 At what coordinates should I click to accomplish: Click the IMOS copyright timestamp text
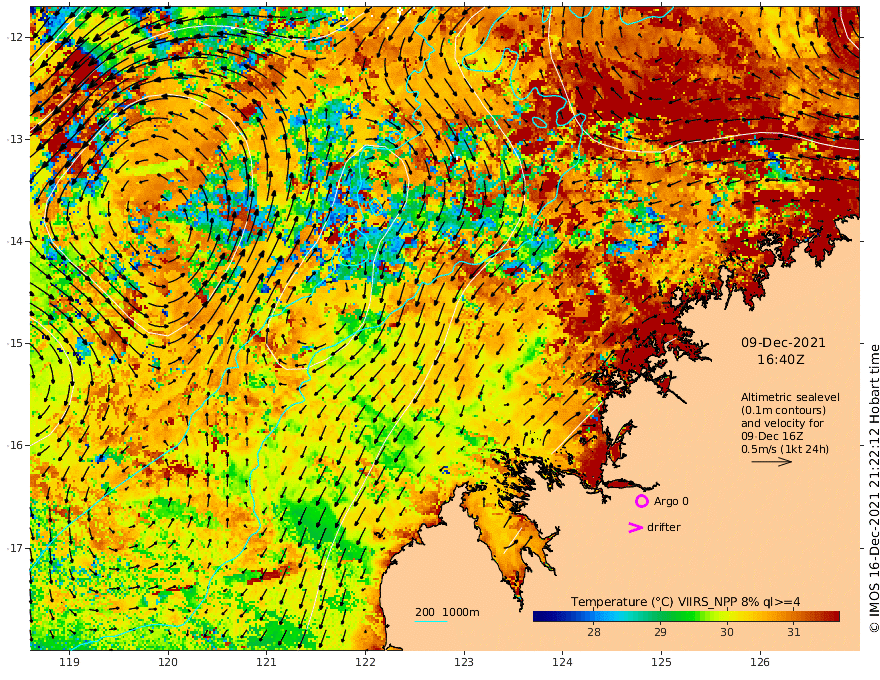coord(873,488)
